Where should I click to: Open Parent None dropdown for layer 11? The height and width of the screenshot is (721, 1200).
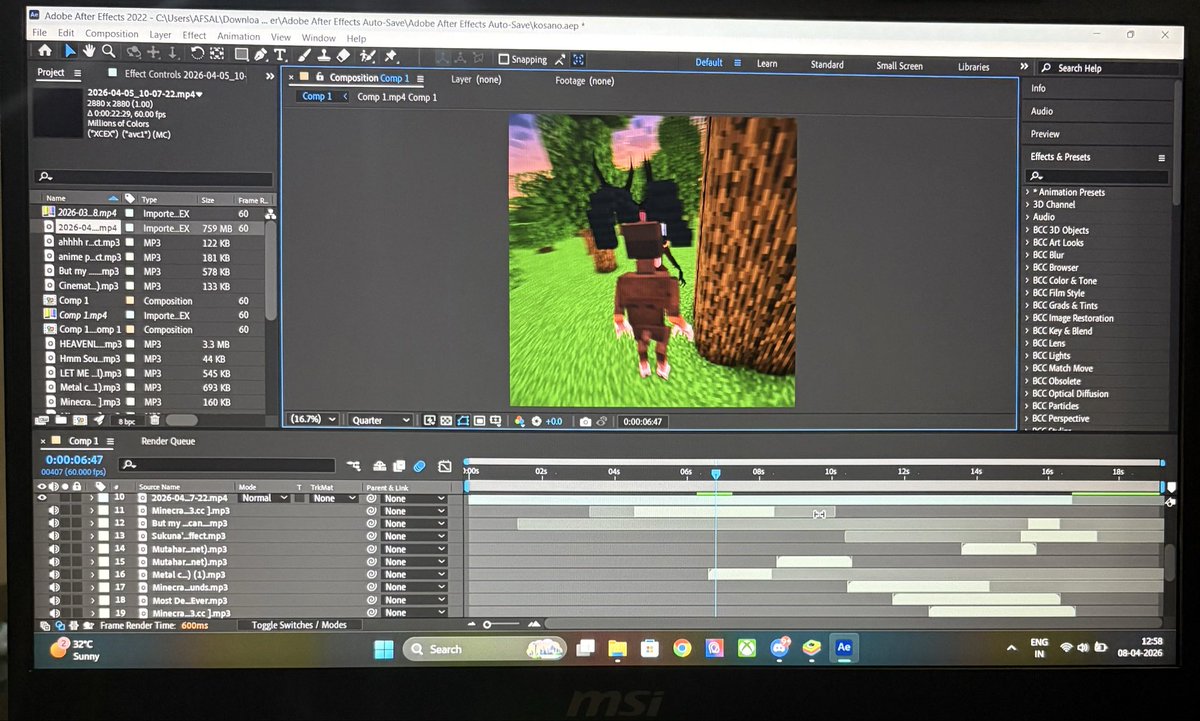[414, 511]
